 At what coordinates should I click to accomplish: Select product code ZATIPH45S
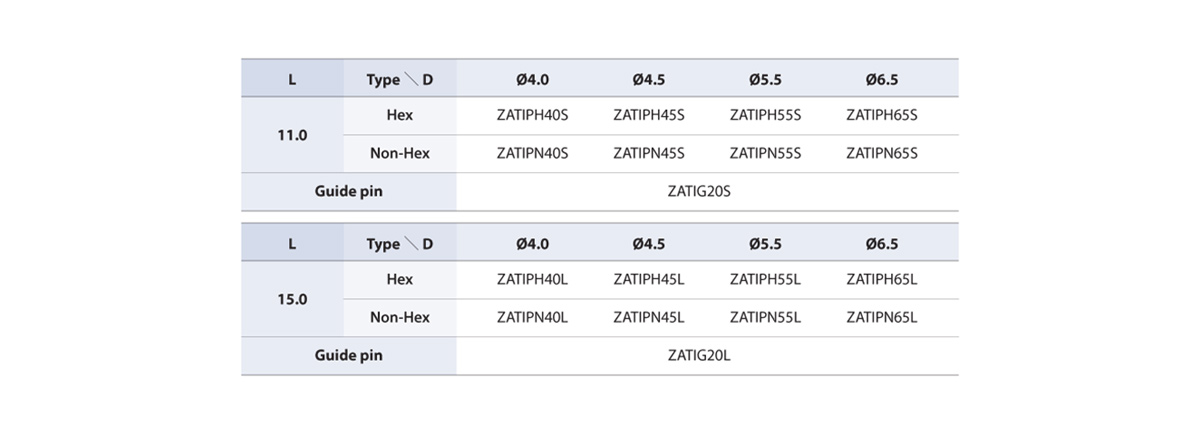pos(649,115)
